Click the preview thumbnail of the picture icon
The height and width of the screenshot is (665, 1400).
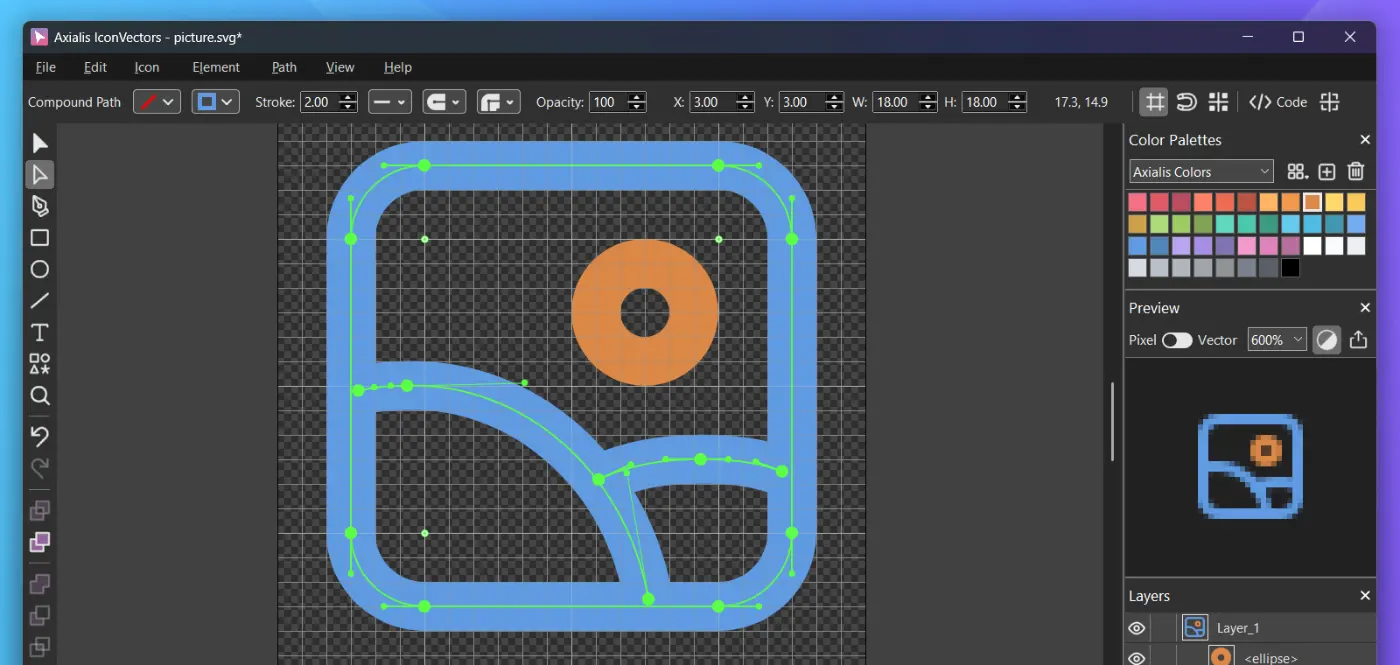pyautogui.click(x=1250, y=466)
